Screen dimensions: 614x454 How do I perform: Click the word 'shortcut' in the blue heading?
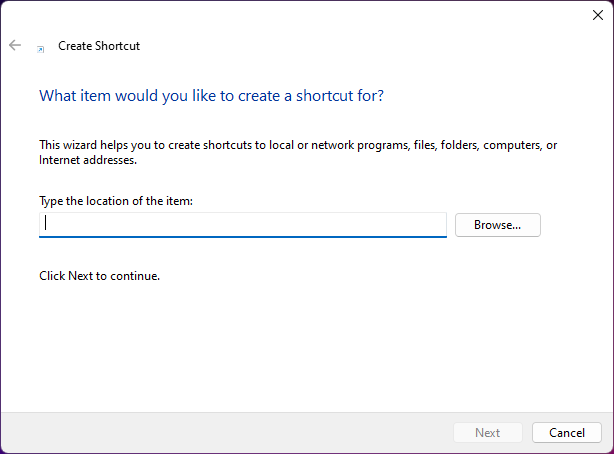click(325, 96)
